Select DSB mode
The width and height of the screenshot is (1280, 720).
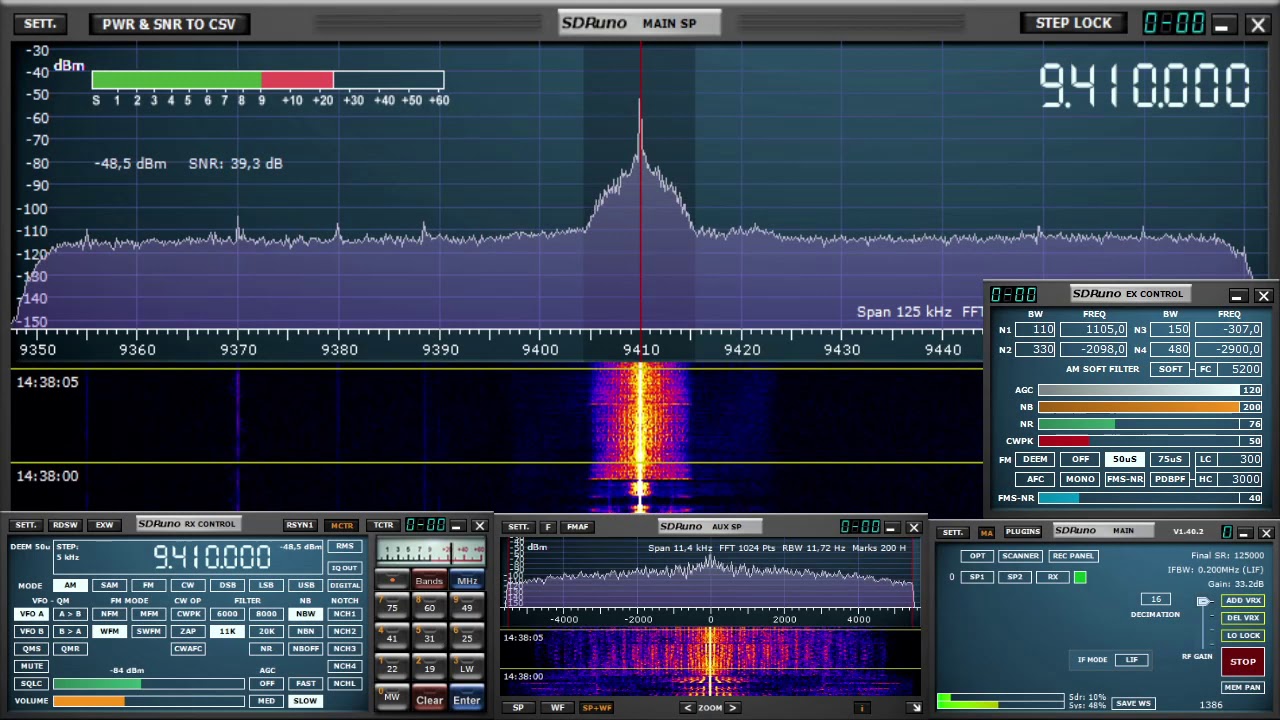[227, 585]
